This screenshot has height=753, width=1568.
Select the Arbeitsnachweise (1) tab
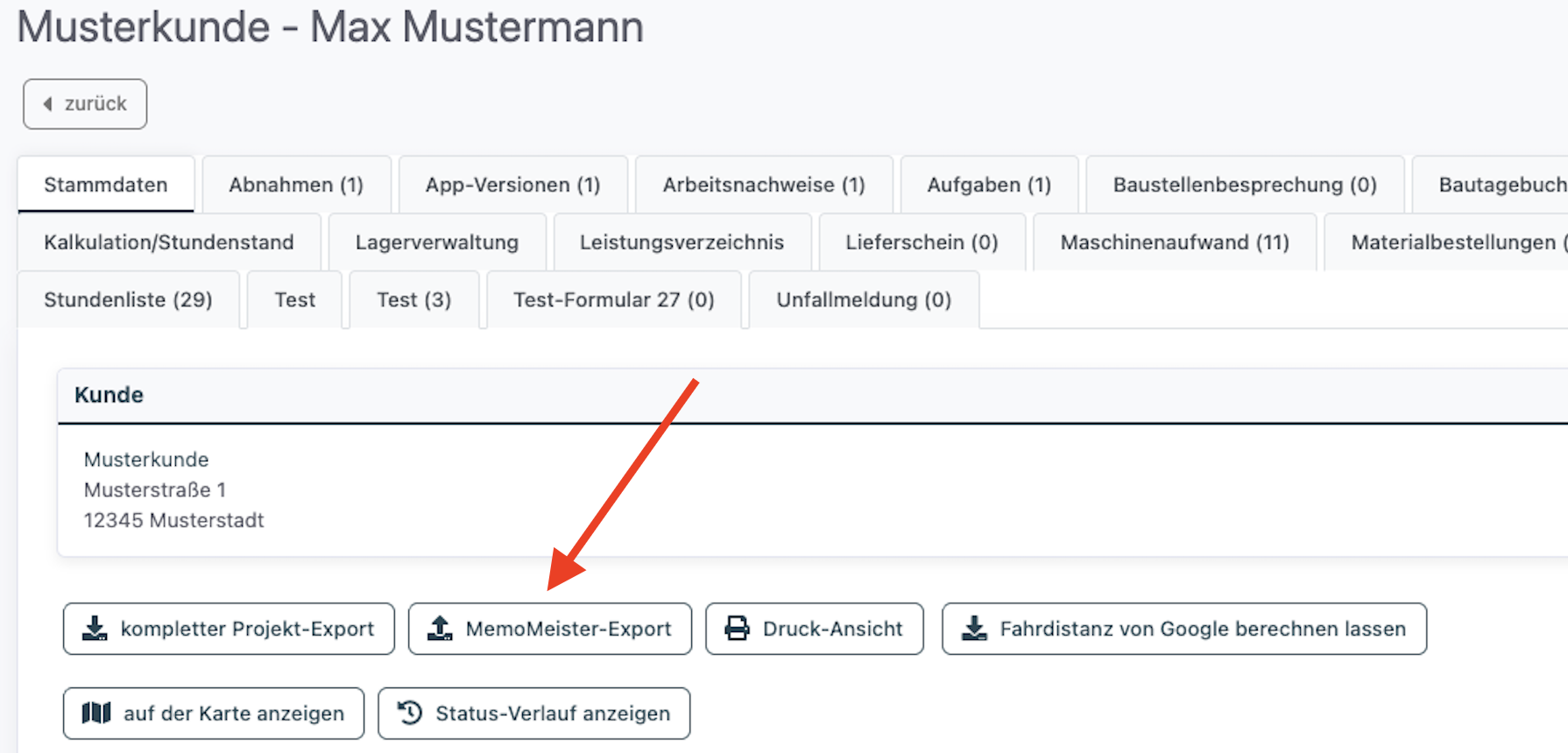pos(763,185)
